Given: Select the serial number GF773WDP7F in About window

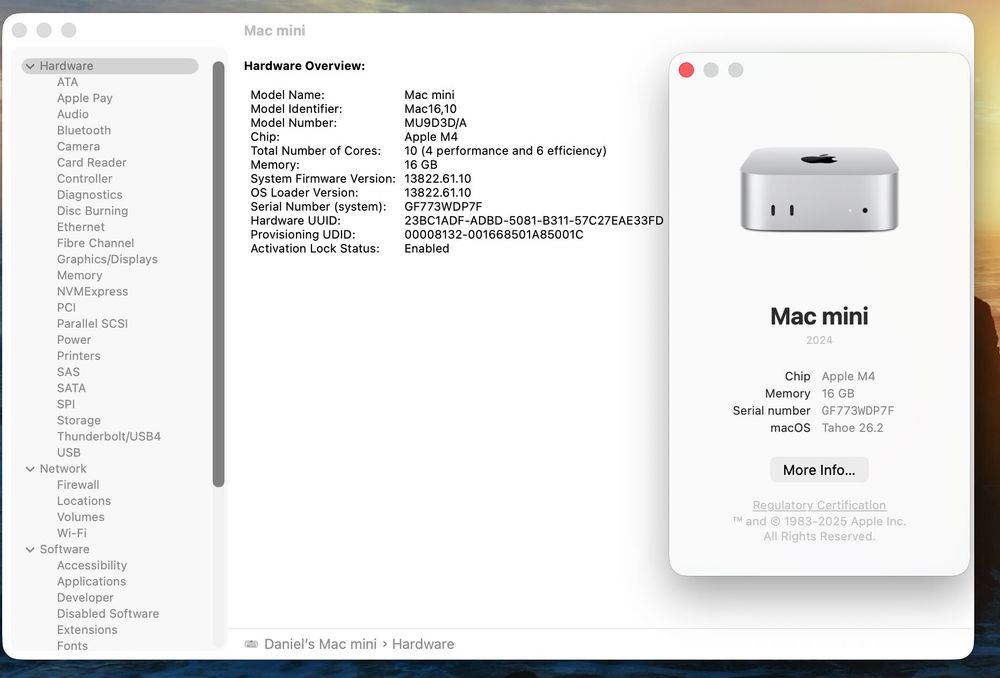Looking at the screenshot, I should [x=857, y=411].
